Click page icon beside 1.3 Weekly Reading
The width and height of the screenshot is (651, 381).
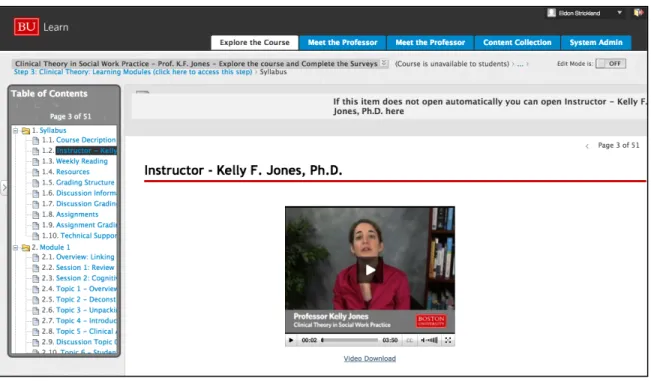point(36,162)
